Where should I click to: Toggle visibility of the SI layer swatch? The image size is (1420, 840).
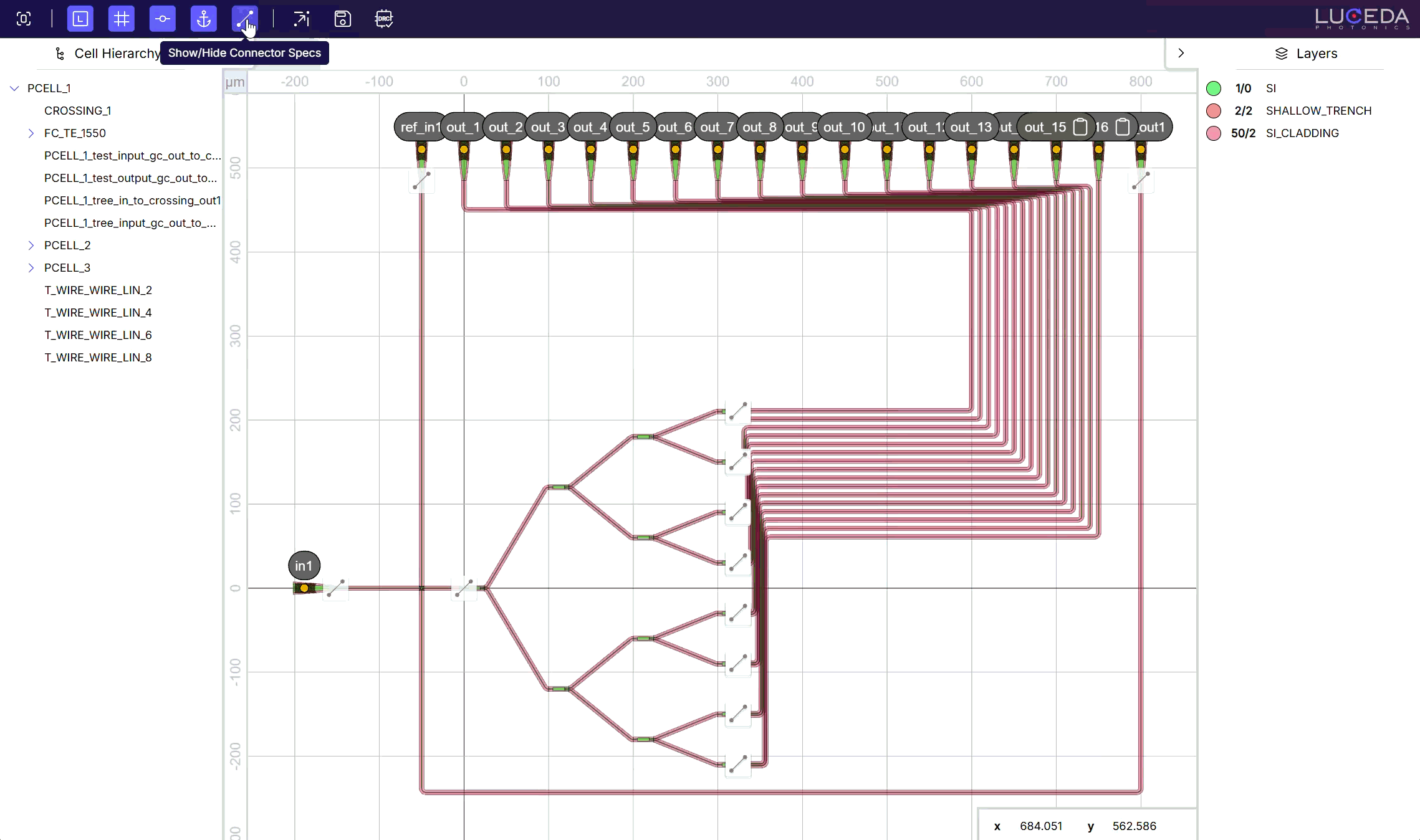[1214, 88]
